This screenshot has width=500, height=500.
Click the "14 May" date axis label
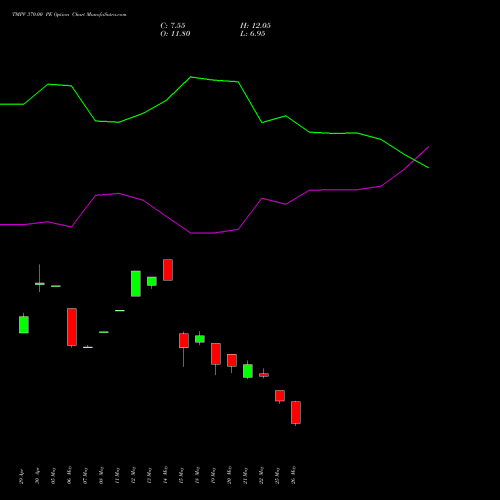tap(165, 476)
